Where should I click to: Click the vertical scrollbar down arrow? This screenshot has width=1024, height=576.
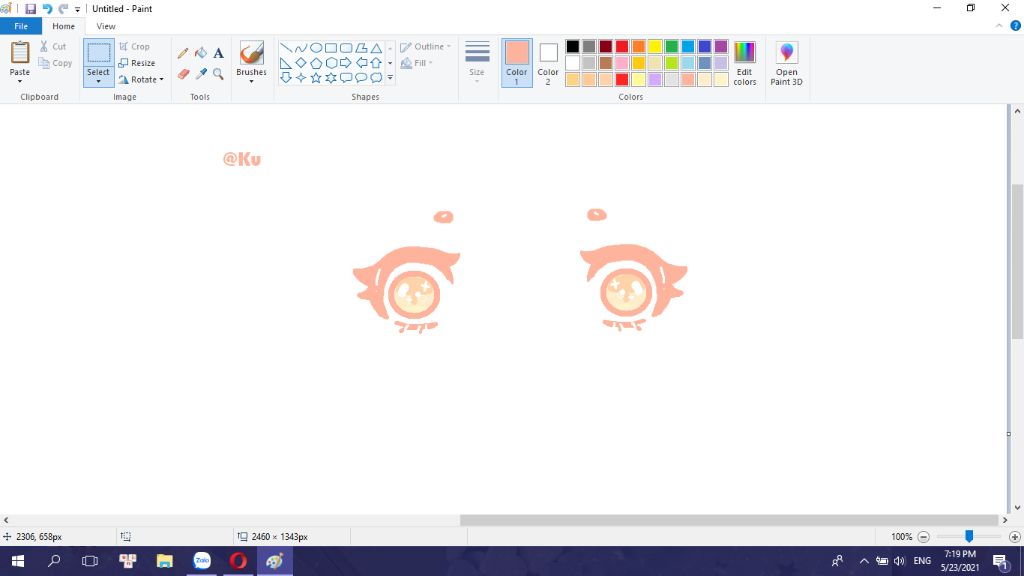coord(1017,507)
